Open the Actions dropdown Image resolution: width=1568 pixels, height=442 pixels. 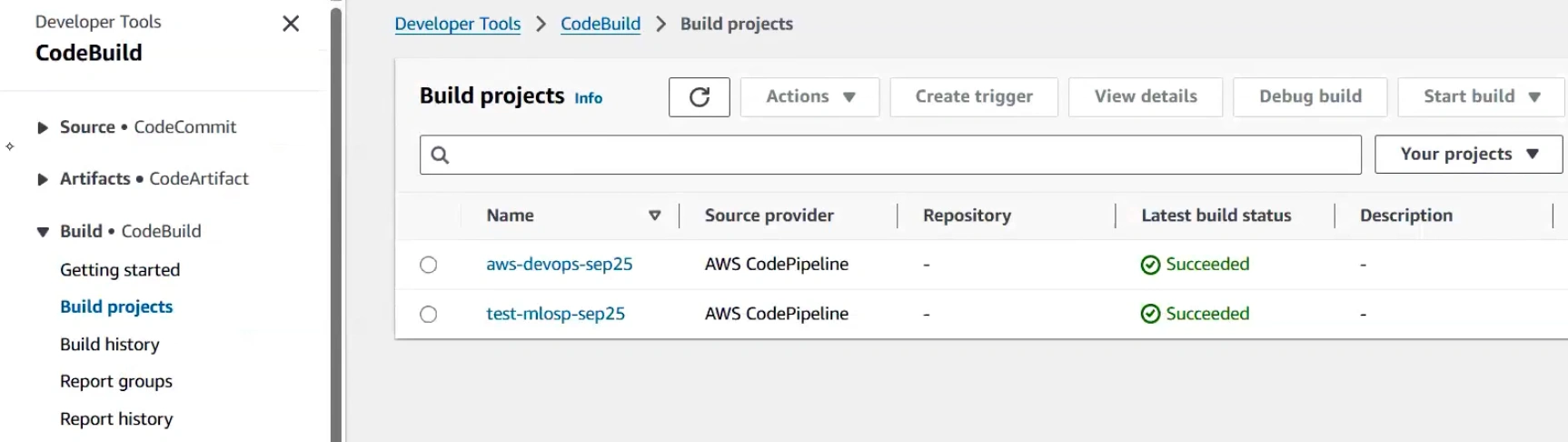point(809,96)
